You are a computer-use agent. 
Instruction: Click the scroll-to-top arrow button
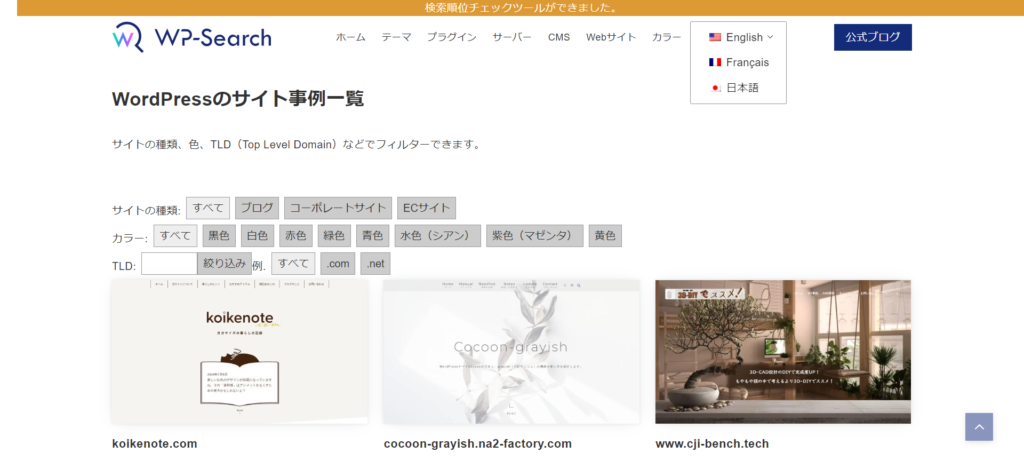click(x=978, y=427)
